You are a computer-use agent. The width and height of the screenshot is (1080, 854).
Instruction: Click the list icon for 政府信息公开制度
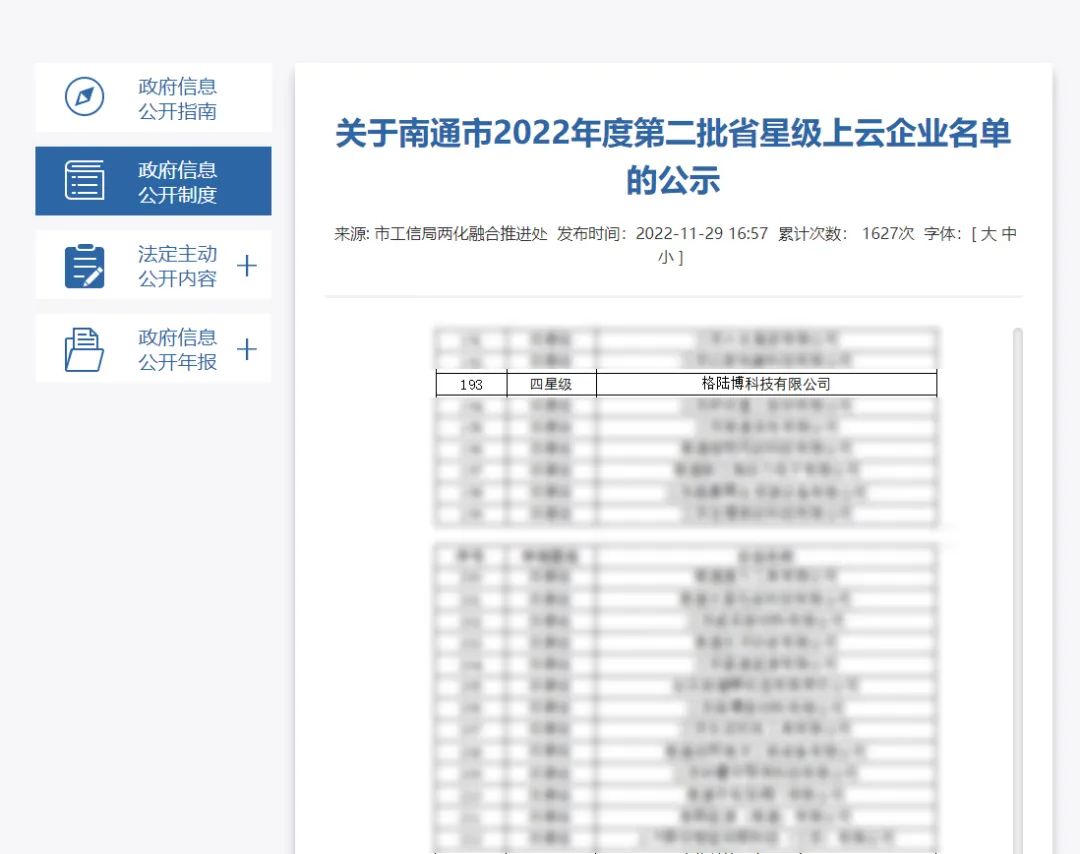[84, 180]
